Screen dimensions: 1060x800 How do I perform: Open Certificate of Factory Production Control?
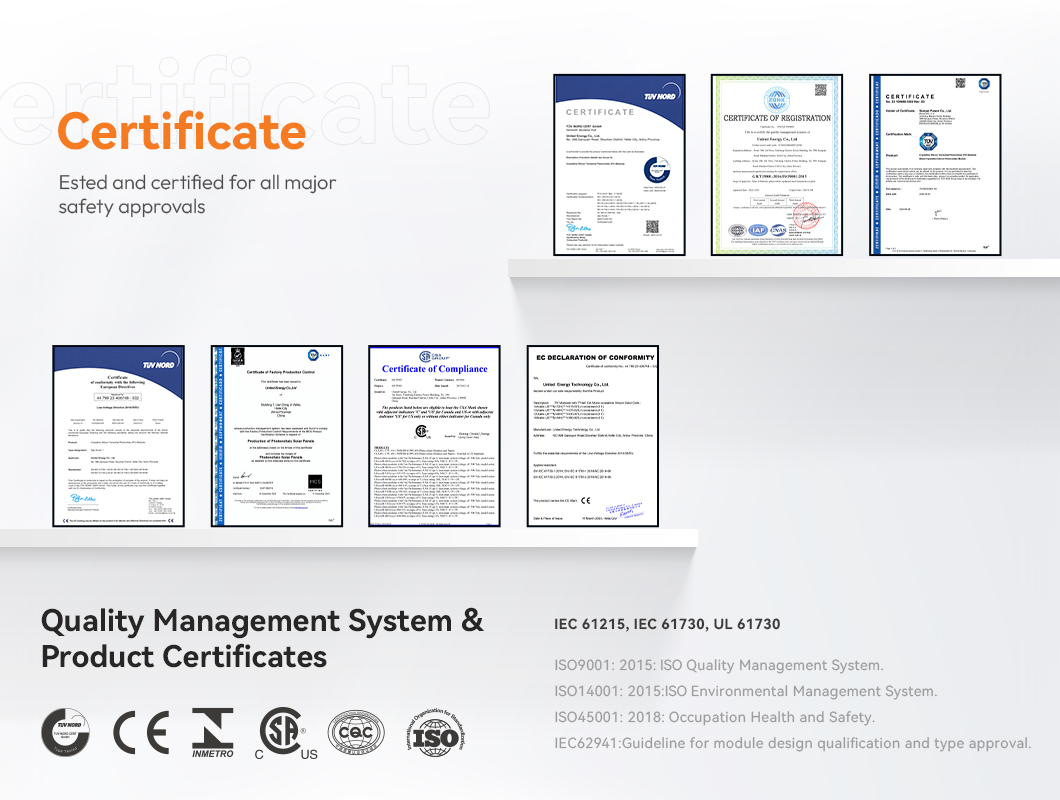[277, 436]
